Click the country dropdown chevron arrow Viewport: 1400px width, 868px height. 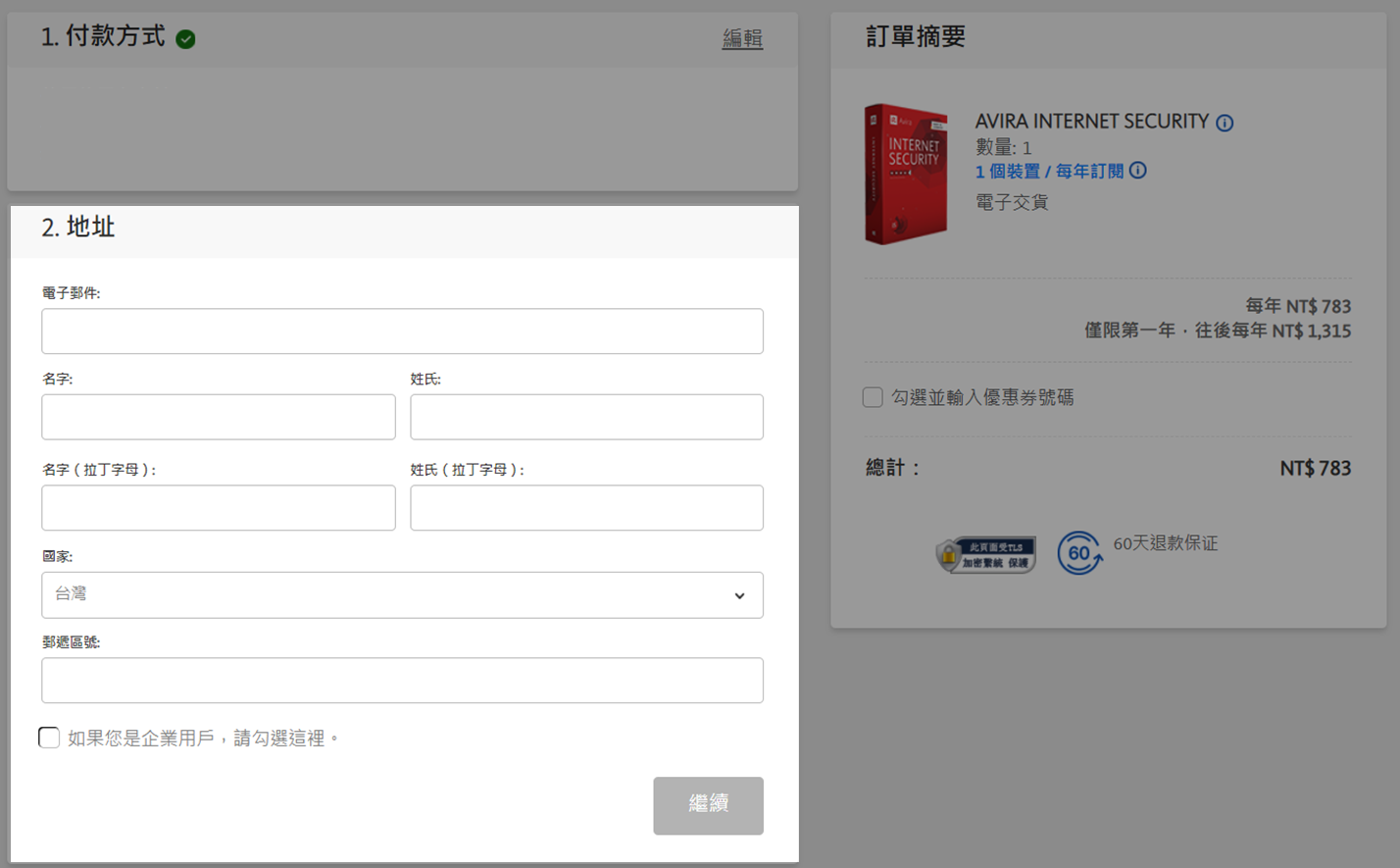pos(739,595)
